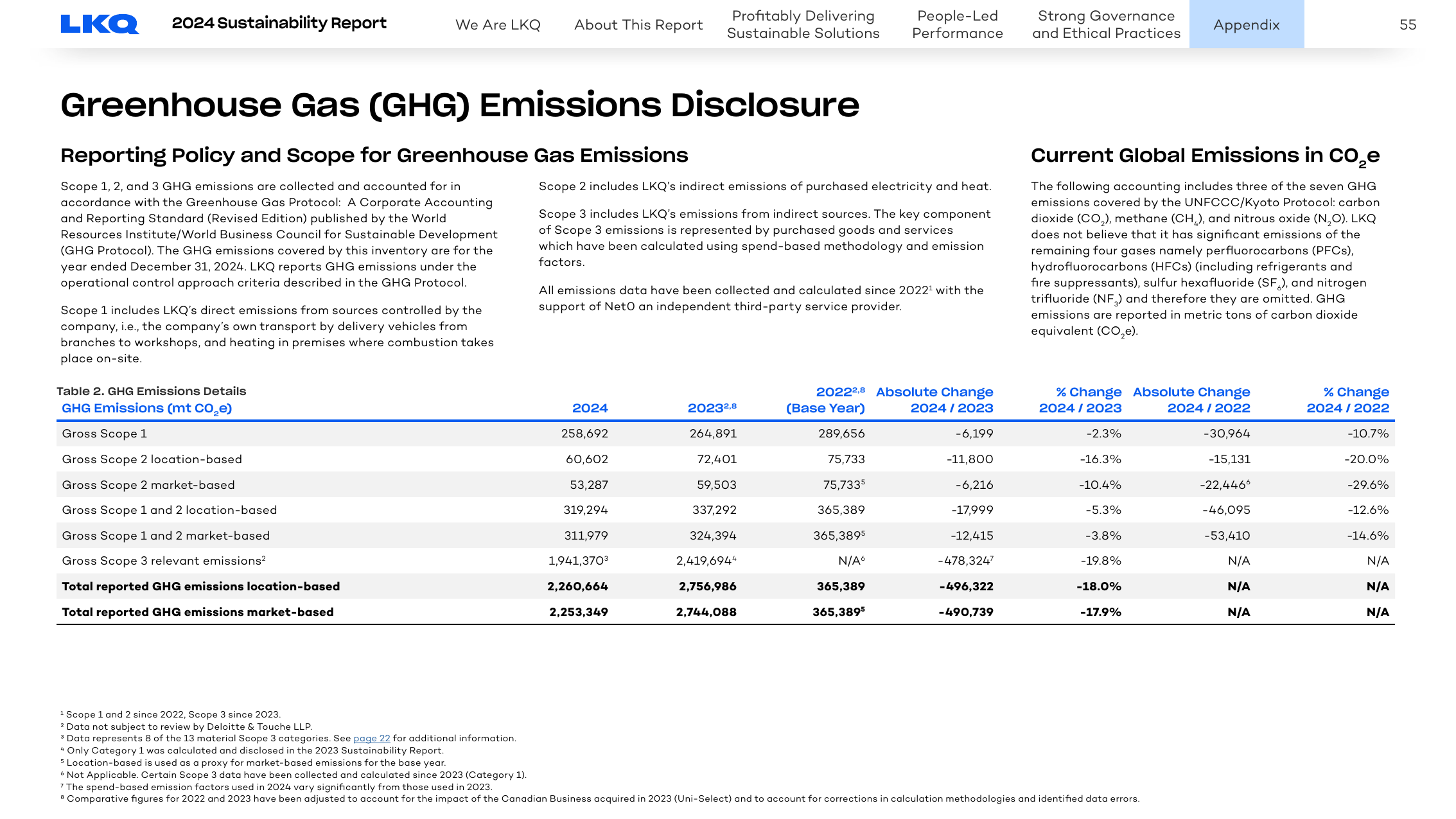
Task: Click page number 55
Action: (x=1408, y=24)
